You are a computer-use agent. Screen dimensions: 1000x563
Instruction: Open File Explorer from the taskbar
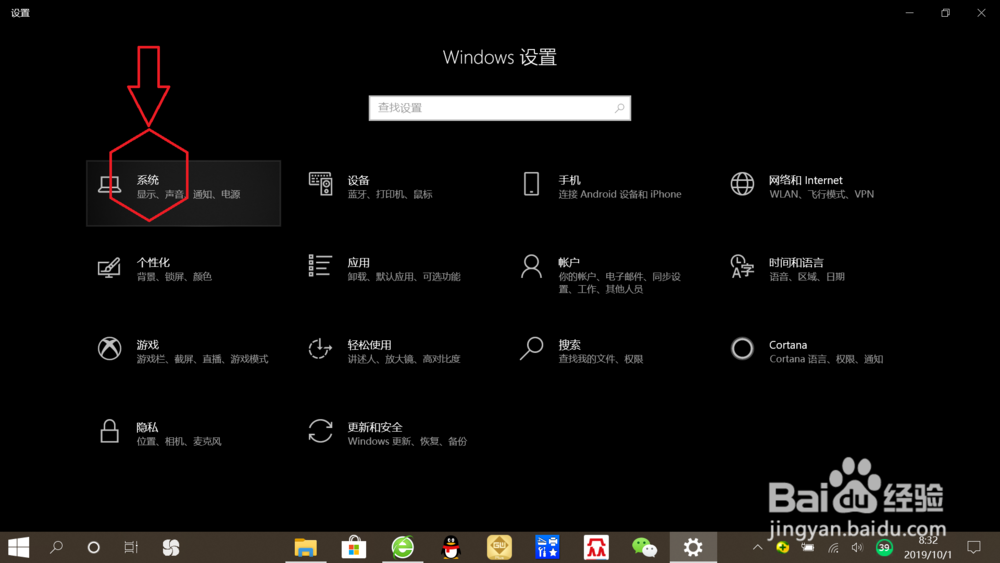coord(305,547)
